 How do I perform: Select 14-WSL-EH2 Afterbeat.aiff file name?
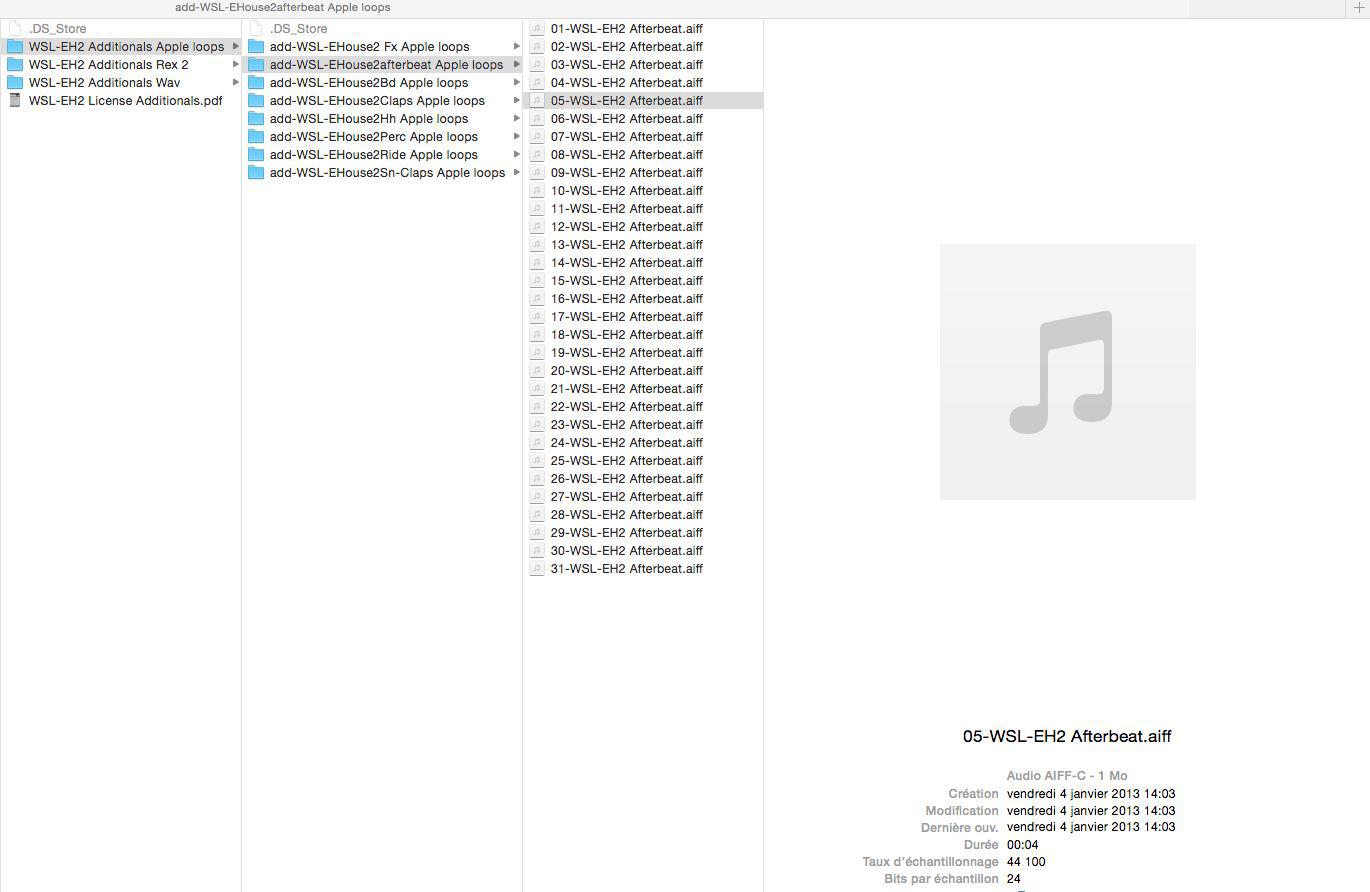click(627, 263)
